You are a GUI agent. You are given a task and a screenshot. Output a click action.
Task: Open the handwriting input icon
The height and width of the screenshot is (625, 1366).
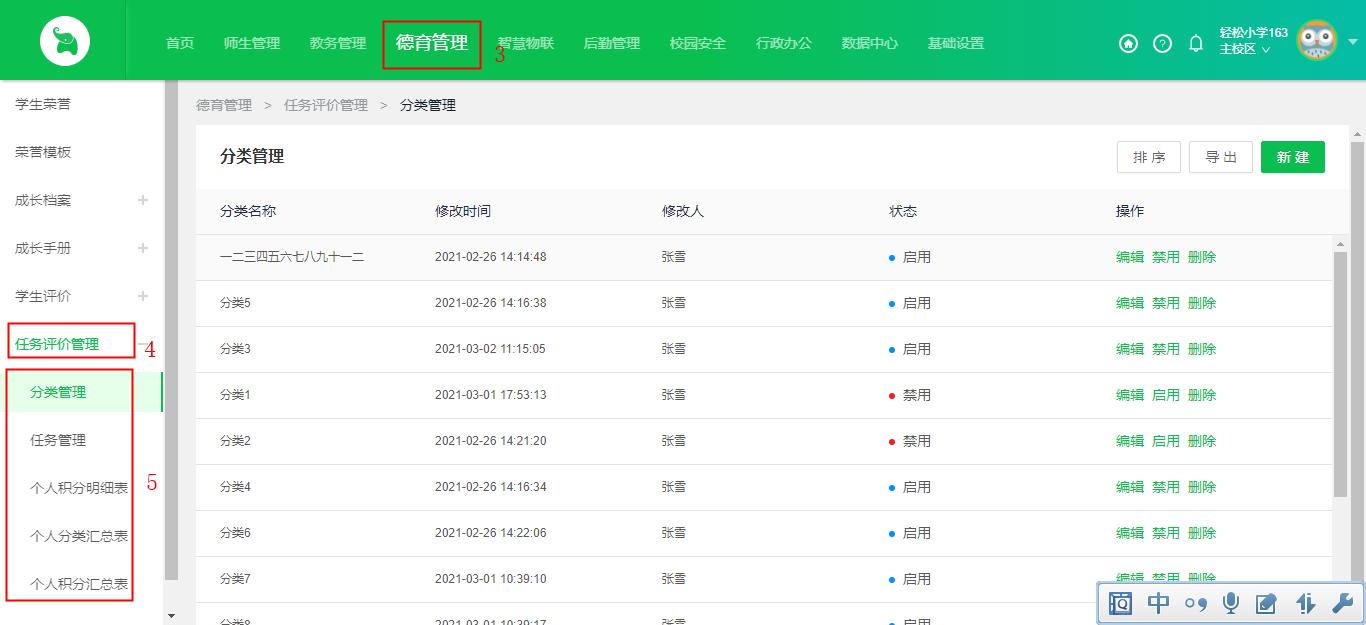coord(1267,603)
